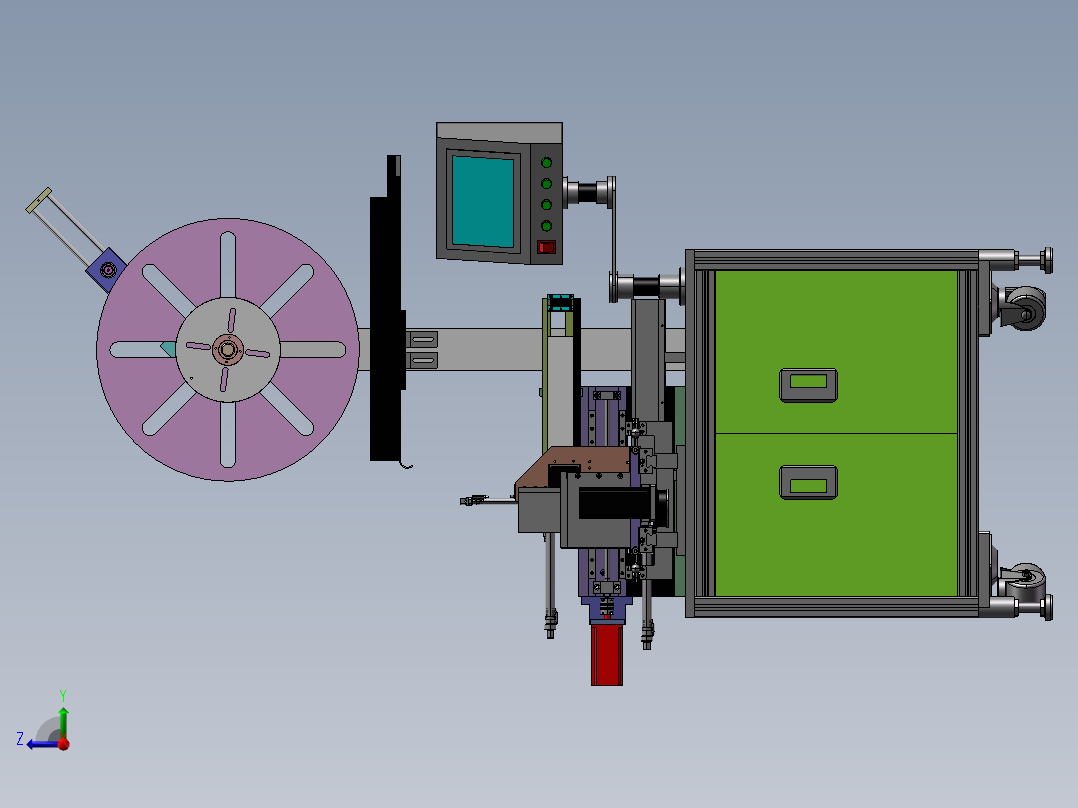This screenshot has height=808, width=1078.
Task: Click the upper green drawer handle
Action: (x=808, y=385)
